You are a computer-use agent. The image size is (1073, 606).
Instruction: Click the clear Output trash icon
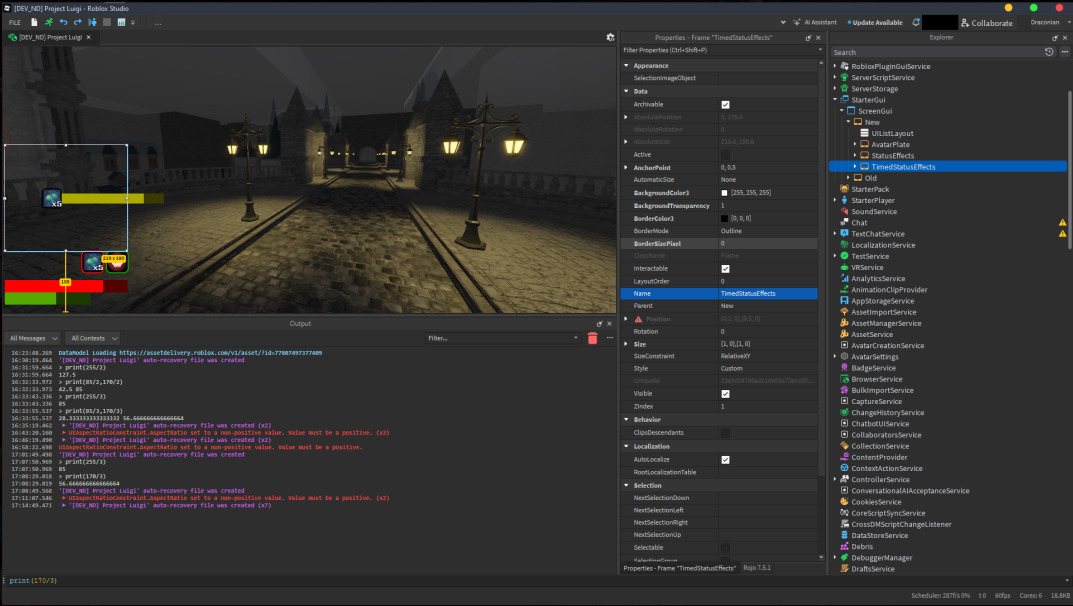click(593, 338)
